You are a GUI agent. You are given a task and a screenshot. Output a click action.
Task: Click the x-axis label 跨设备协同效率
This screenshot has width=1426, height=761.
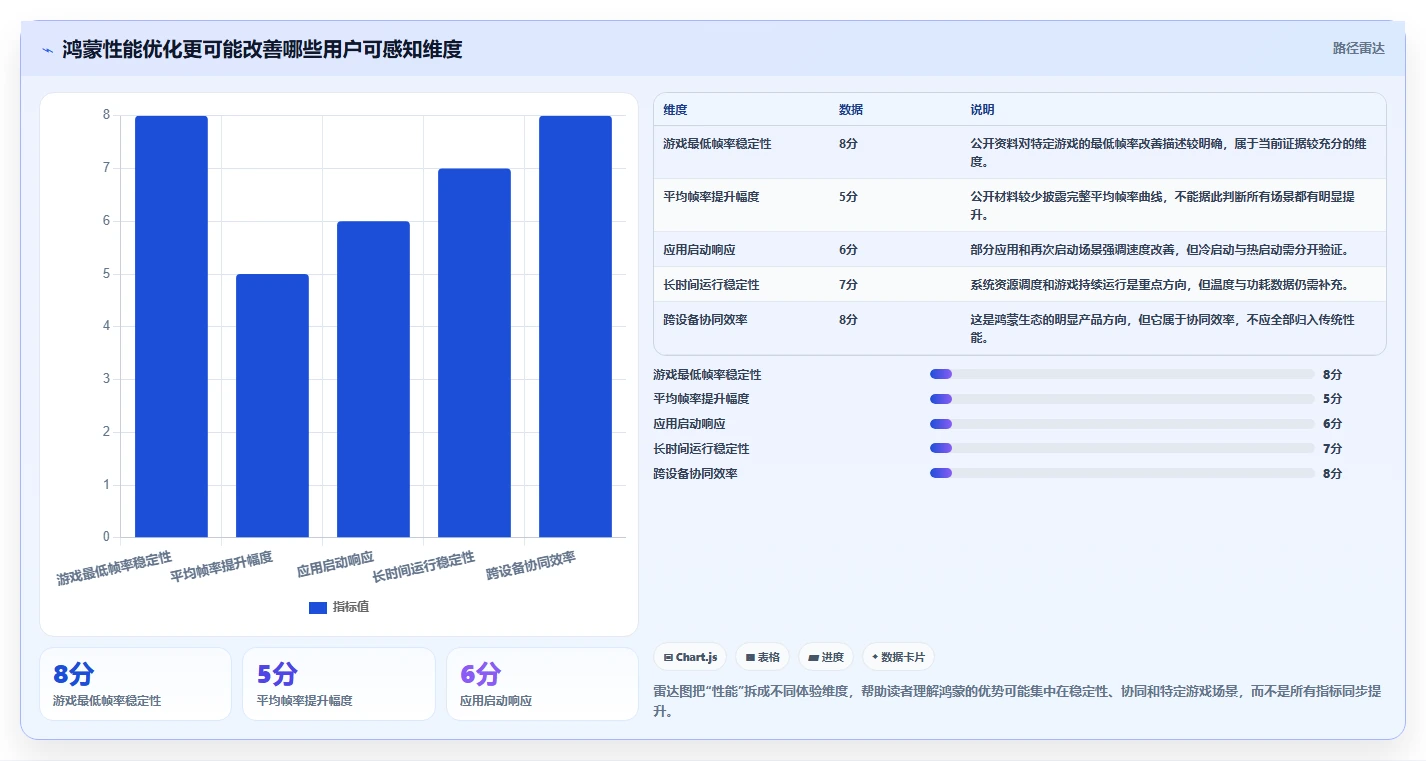coord(531,566)
